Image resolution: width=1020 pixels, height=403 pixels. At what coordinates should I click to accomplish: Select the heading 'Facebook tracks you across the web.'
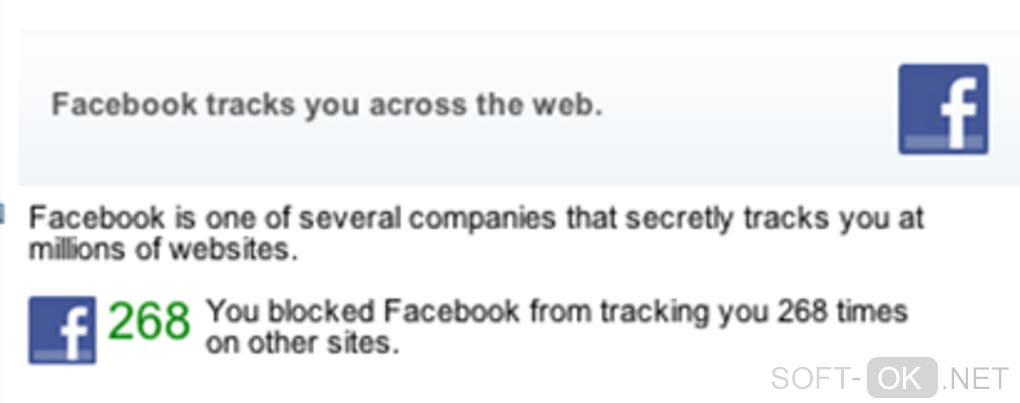tap(326, 105)
